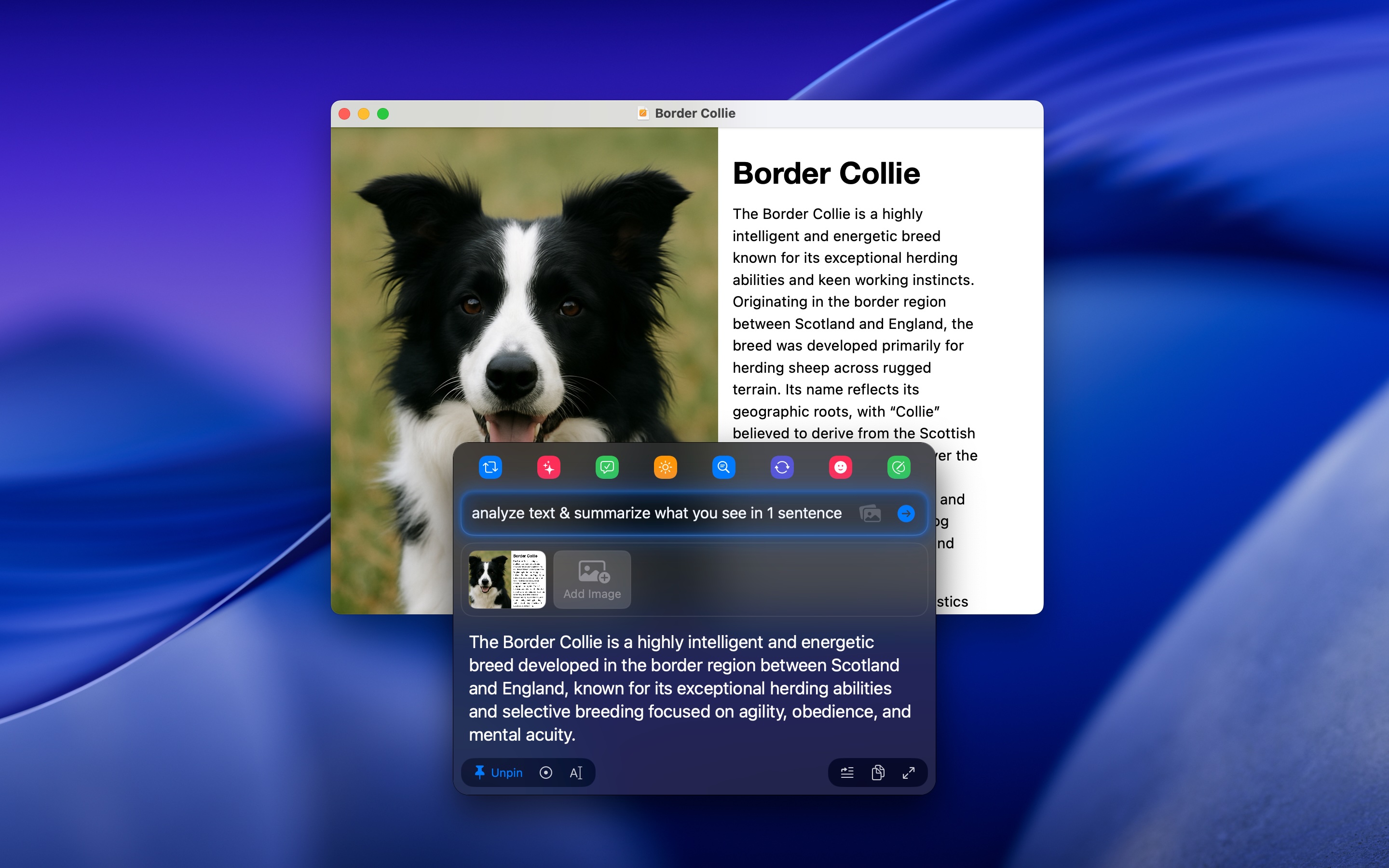The image size is (1389, 868).
Task: Click the red smiley face icon
Action: coord(840,467)
